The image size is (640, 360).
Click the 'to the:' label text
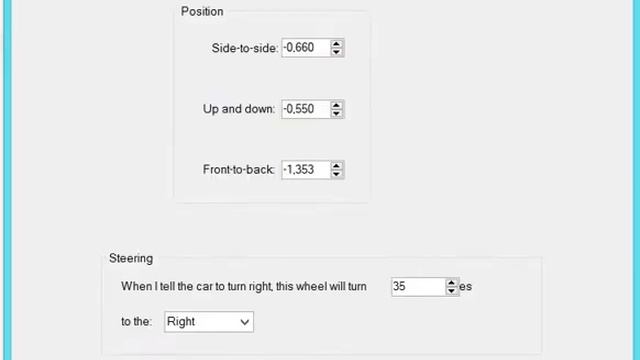[x=136, y=322]
